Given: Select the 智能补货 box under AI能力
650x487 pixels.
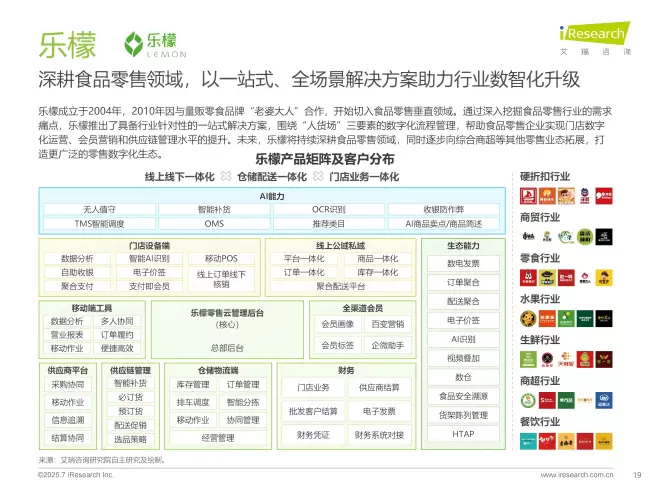Looking at the screenshot, I should click(214, 209).
